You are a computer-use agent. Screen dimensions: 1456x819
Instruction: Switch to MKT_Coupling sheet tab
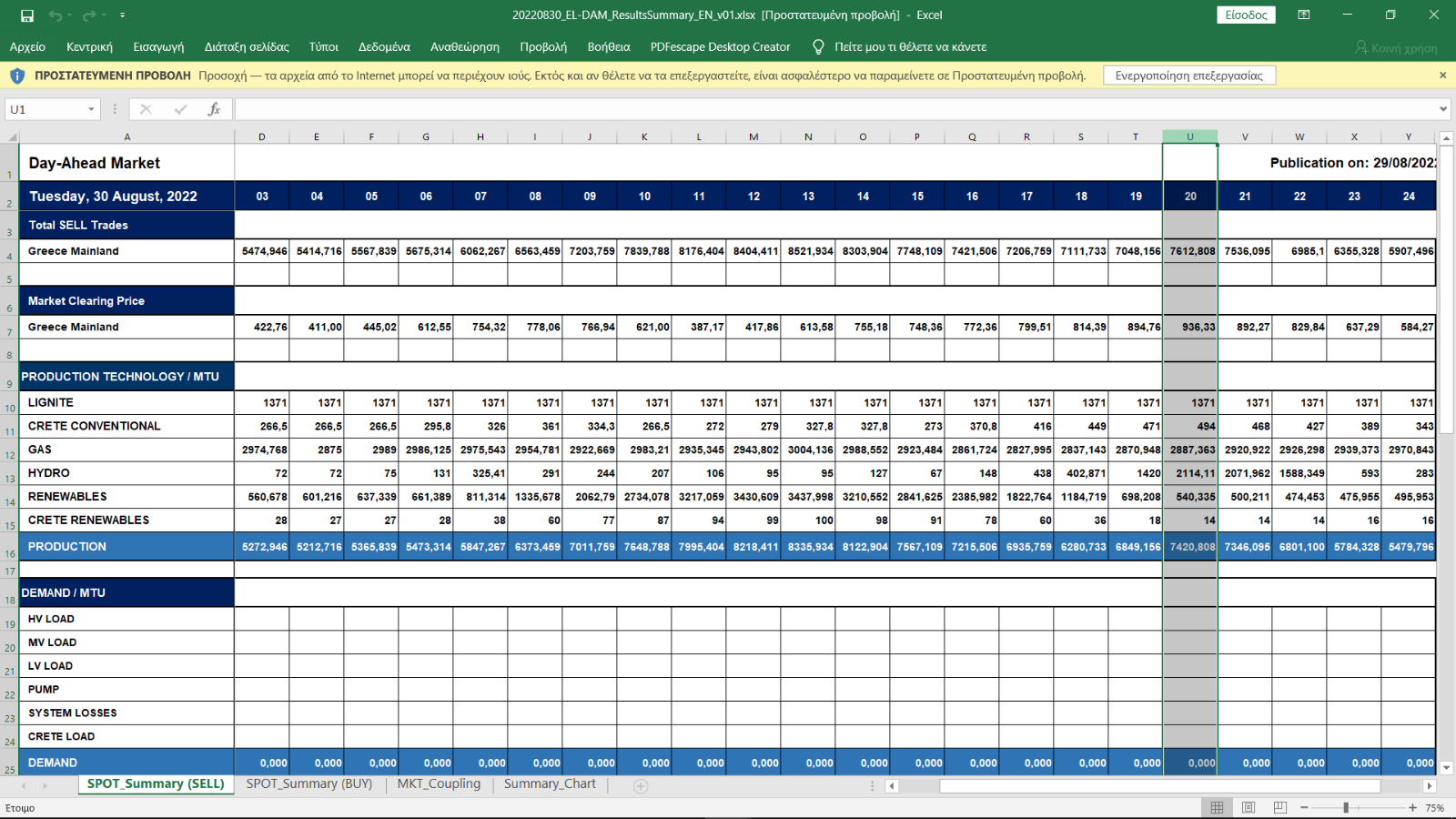tap(439, 784)
